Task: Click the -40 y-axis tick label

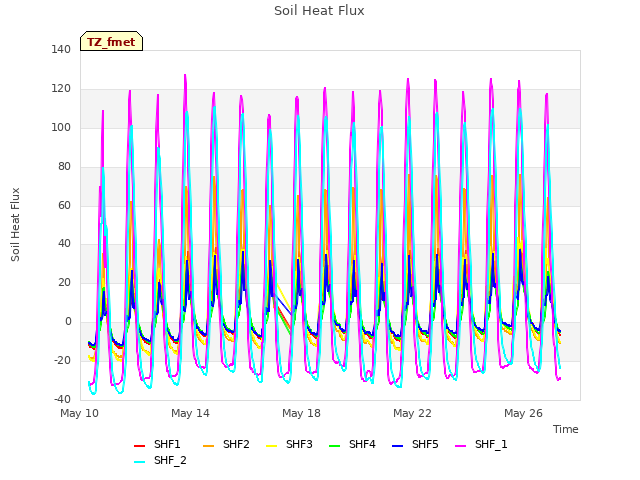Action: click(x=62, y=399)
